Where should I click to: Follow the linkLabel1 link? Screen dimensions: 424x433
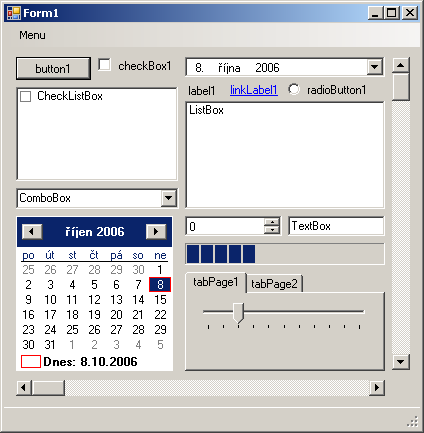[x=254, y=90]
